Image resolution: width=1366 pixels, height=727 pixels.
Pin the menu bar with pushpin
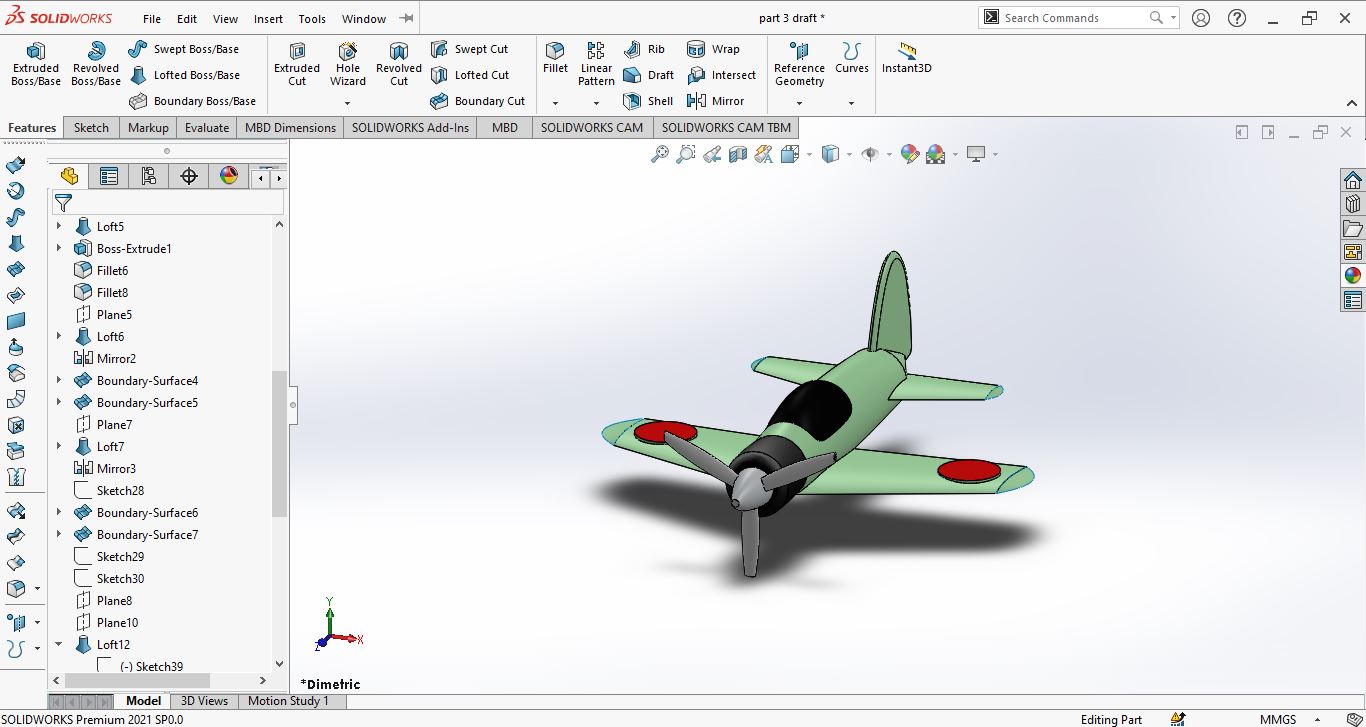(406, 18)
